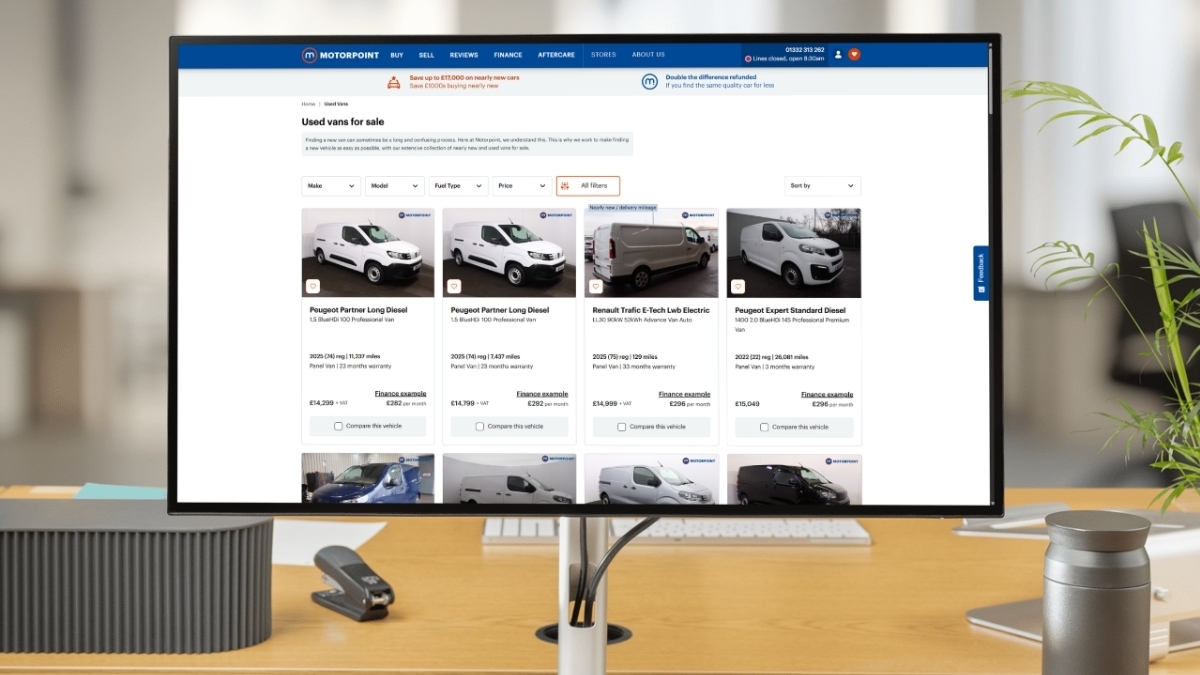Click the All filters button
The height and width of the screenshot is (675, 1200).
coord(588,186)
